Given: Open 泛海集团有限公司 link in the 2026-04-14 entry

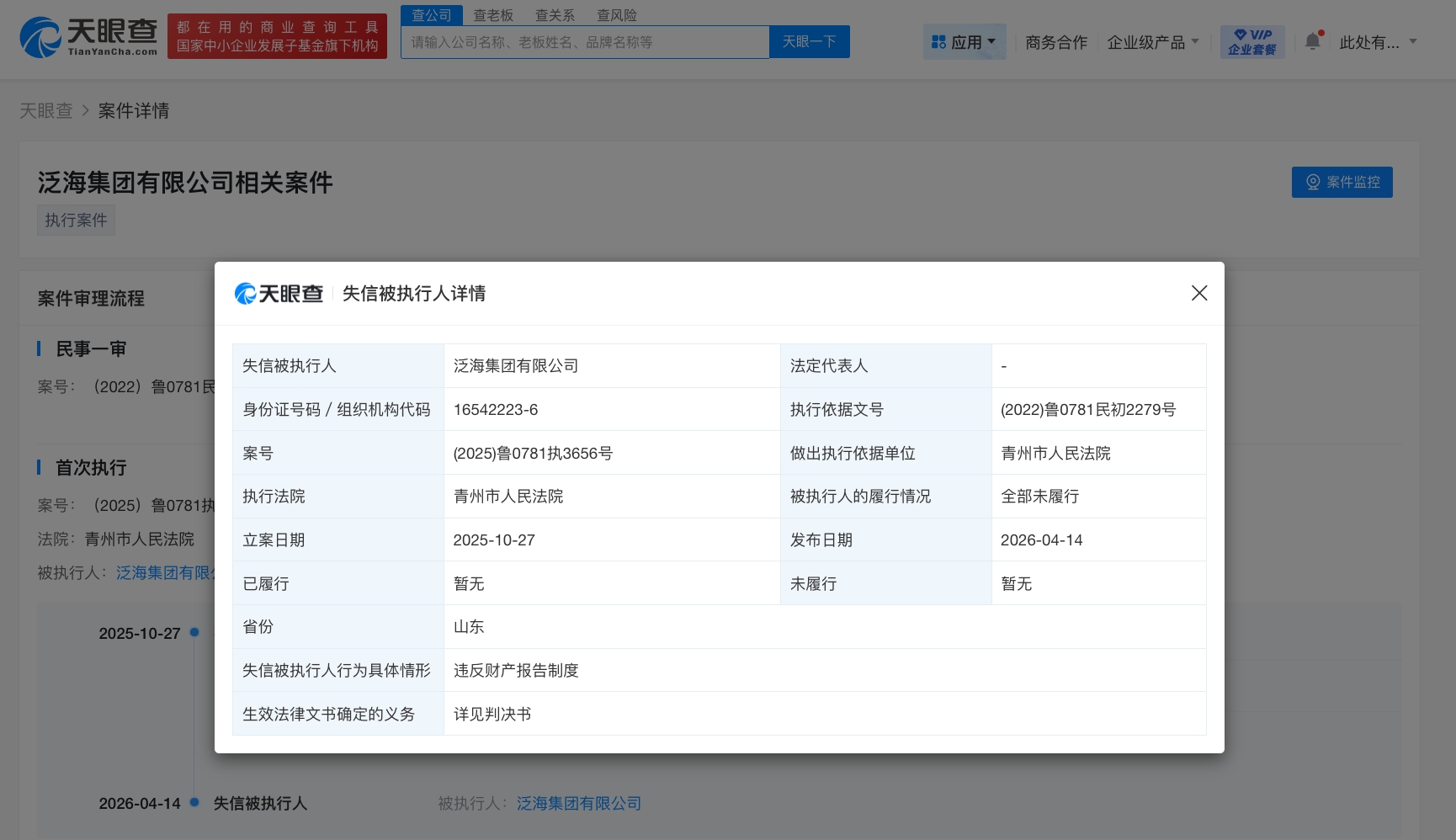Looking at the screenshot, I should pos(578,804).
